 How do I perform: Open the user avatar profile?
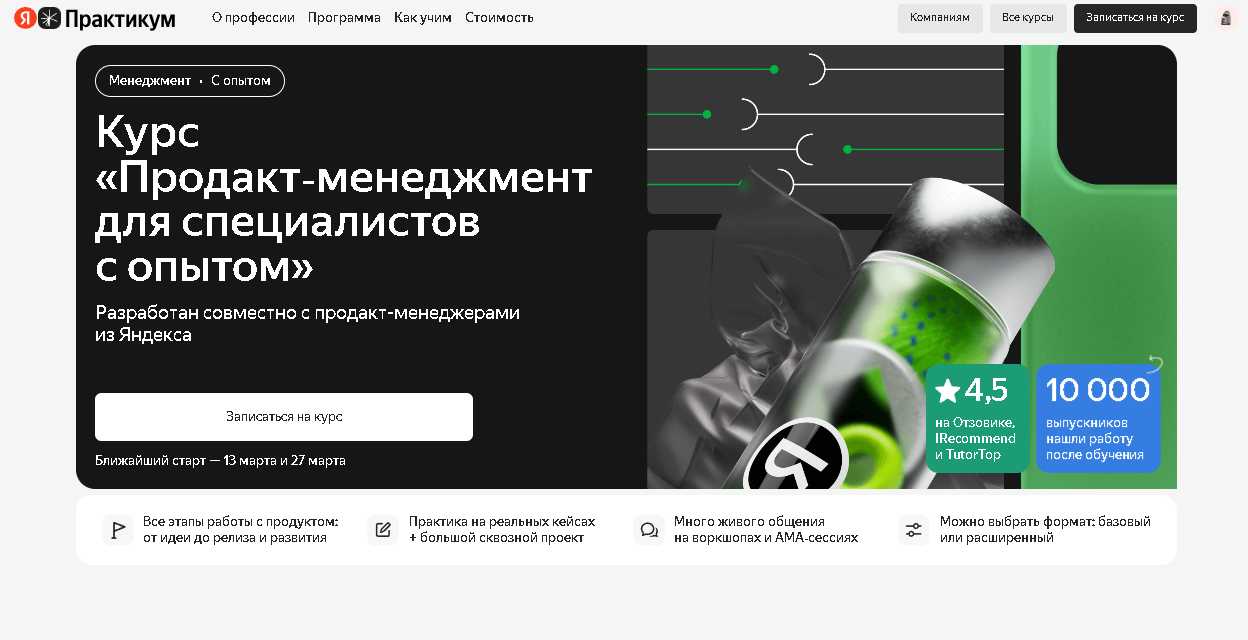click(1225, 18)
